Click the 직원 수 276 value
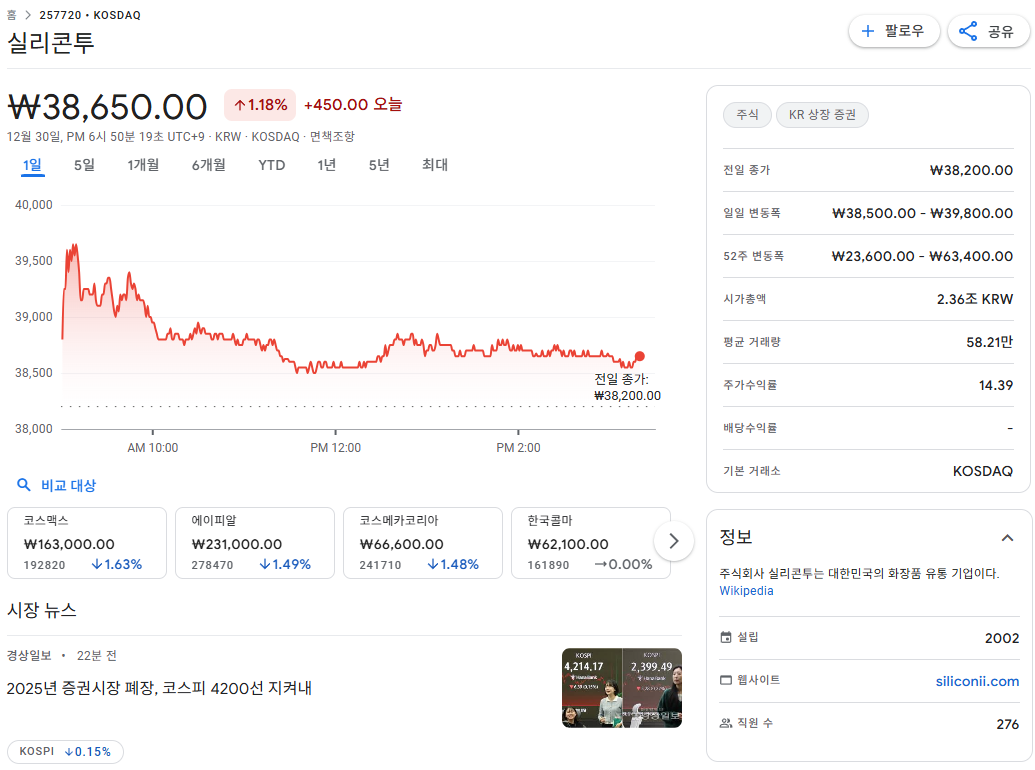 1007,724
